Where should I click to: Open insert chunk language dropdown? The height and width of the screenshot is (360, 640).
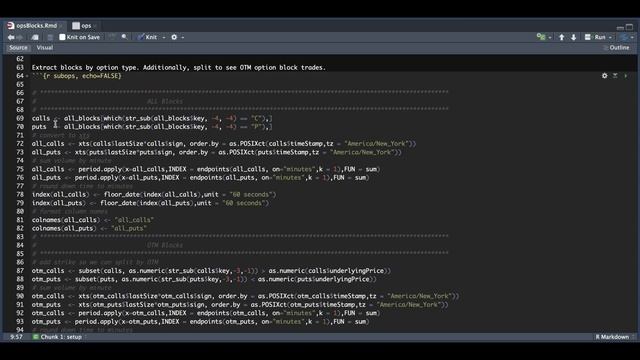coord(550,37)
